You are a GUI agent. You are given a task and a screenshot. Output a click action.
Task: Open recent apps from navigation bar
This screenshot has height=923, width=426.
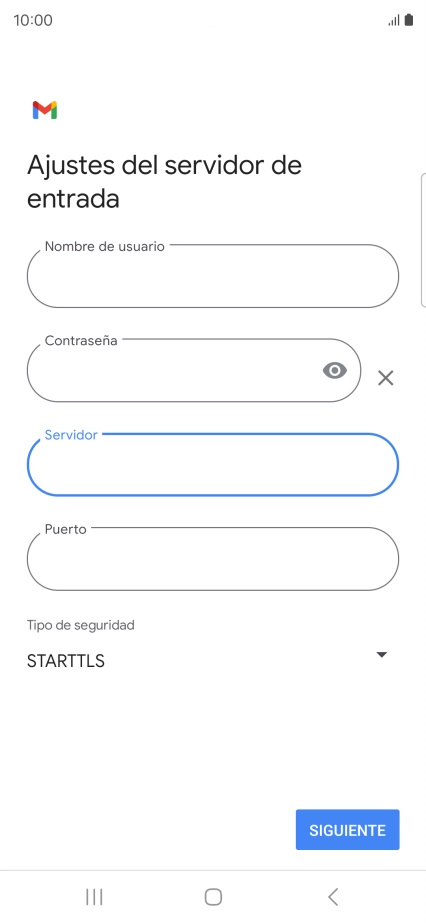pyautogui.click(x=94, y=897)
